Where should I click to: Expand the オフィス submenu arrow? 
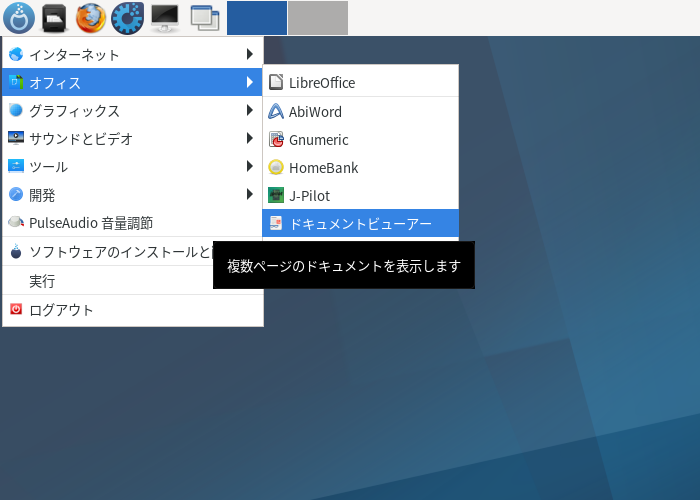coord(250,82)
